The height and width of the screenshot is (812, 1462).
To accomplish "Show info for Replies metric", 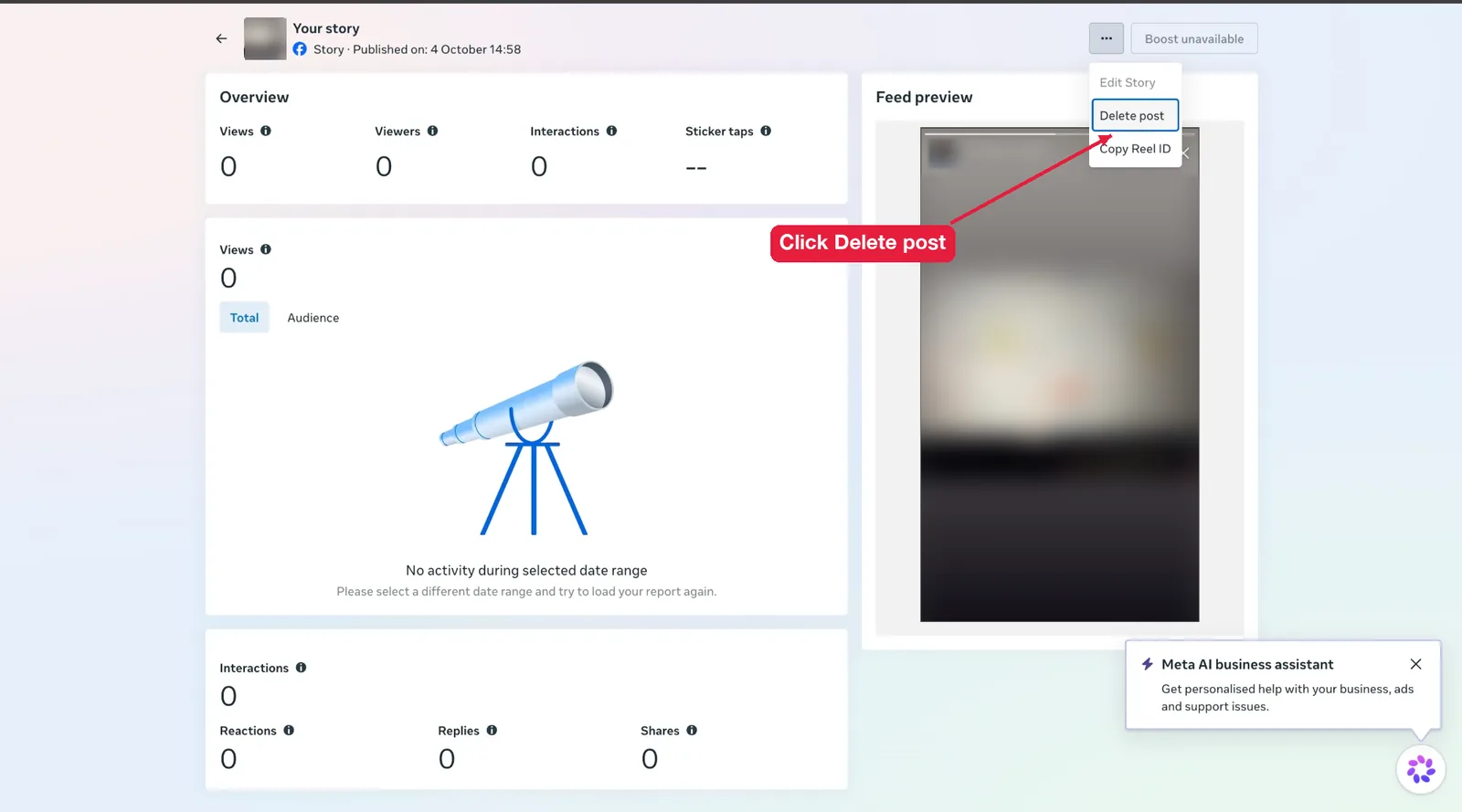I will pyautogui.click(x=492, y=730).
